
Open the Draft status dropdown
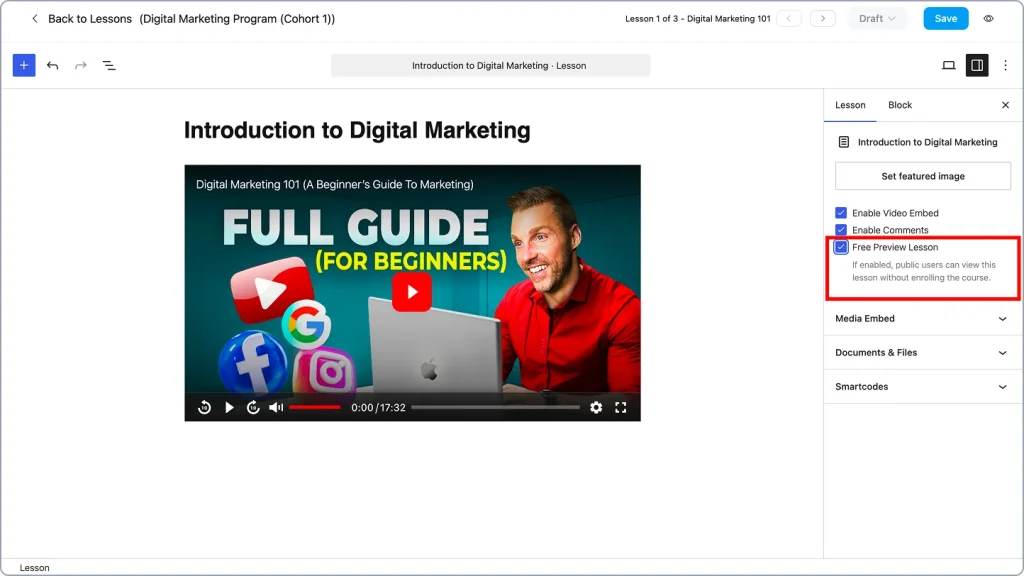[x=877, y=19]
